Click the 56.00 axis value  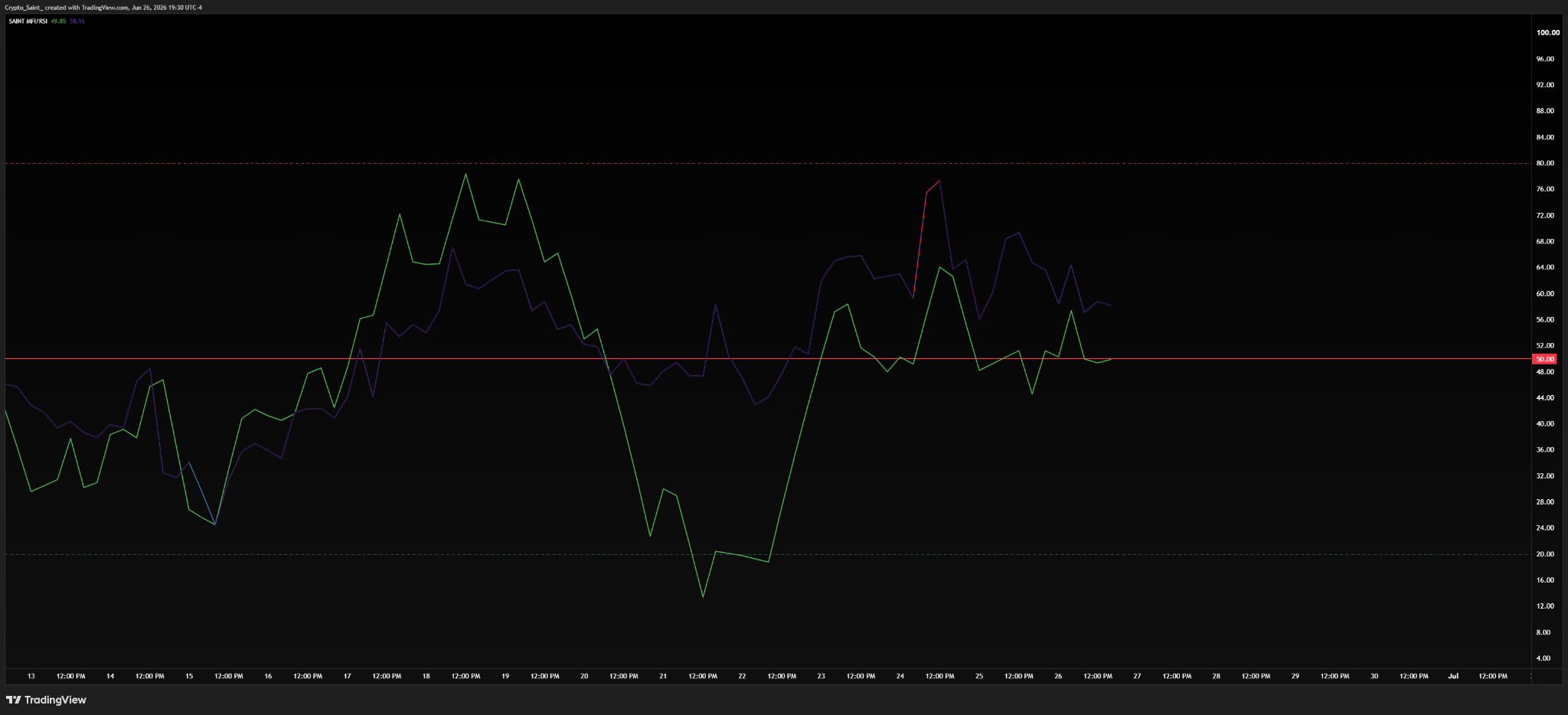click(1545, 320)
